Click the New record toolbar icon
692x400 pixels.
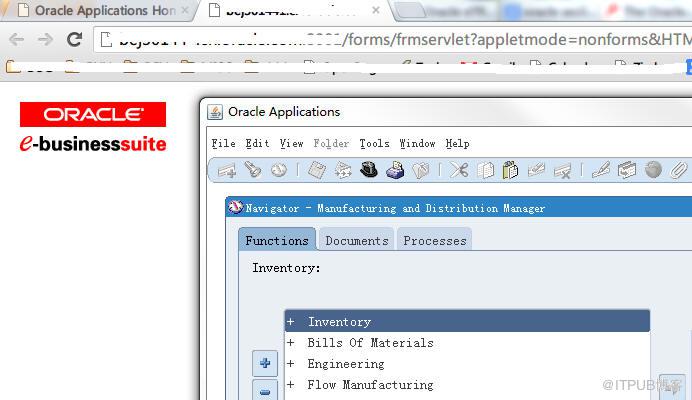click(227, 170)
